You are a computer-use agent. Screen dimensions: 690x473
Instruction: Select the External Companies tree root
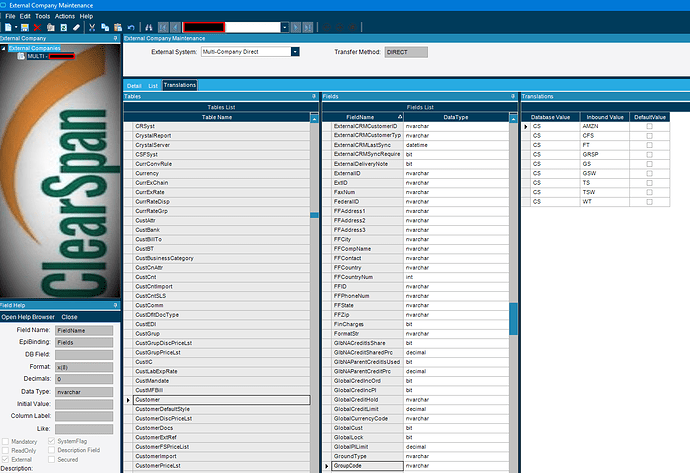coord(34,48)
